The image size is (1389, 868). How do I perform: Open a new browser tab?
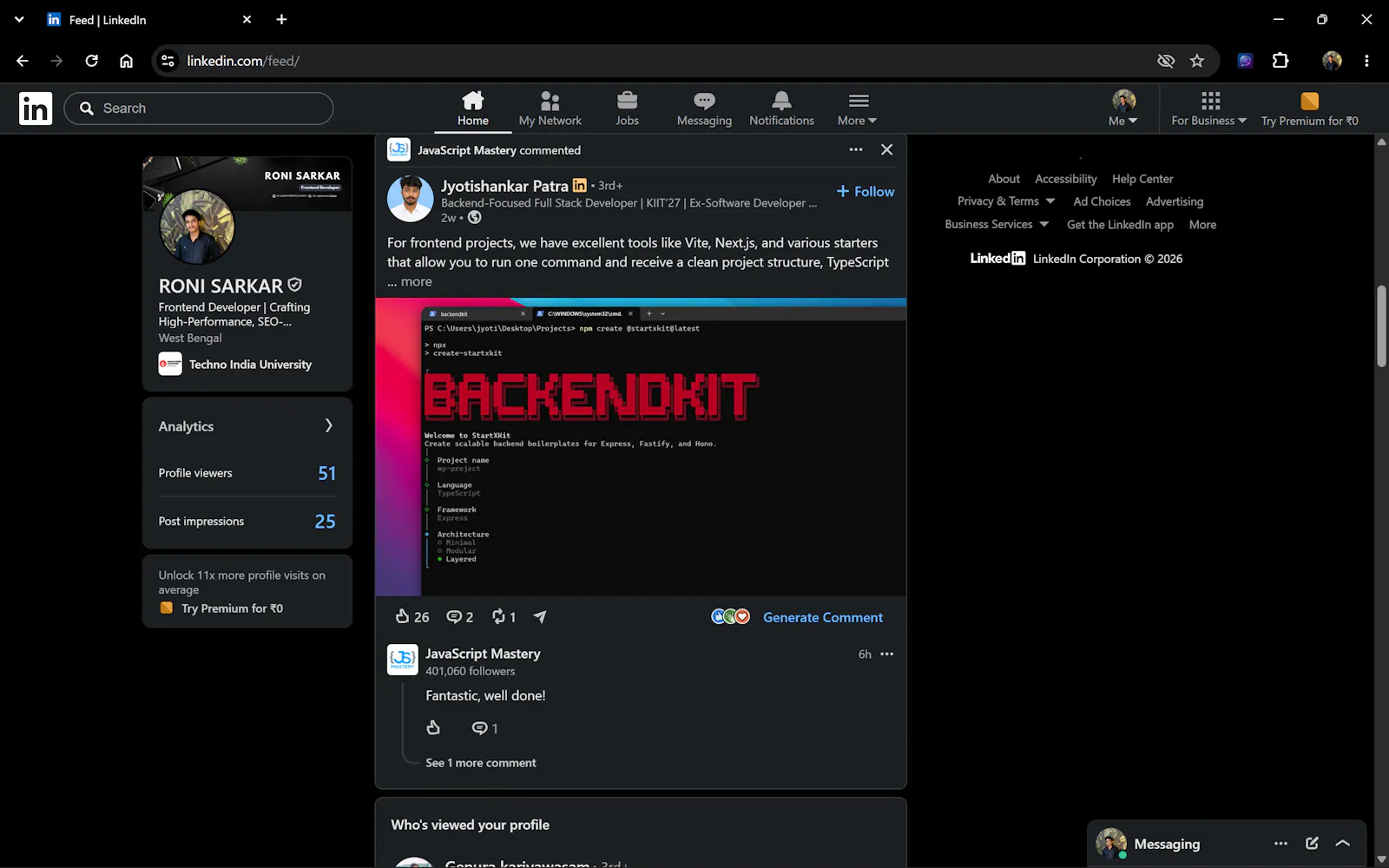click(281, 19)
